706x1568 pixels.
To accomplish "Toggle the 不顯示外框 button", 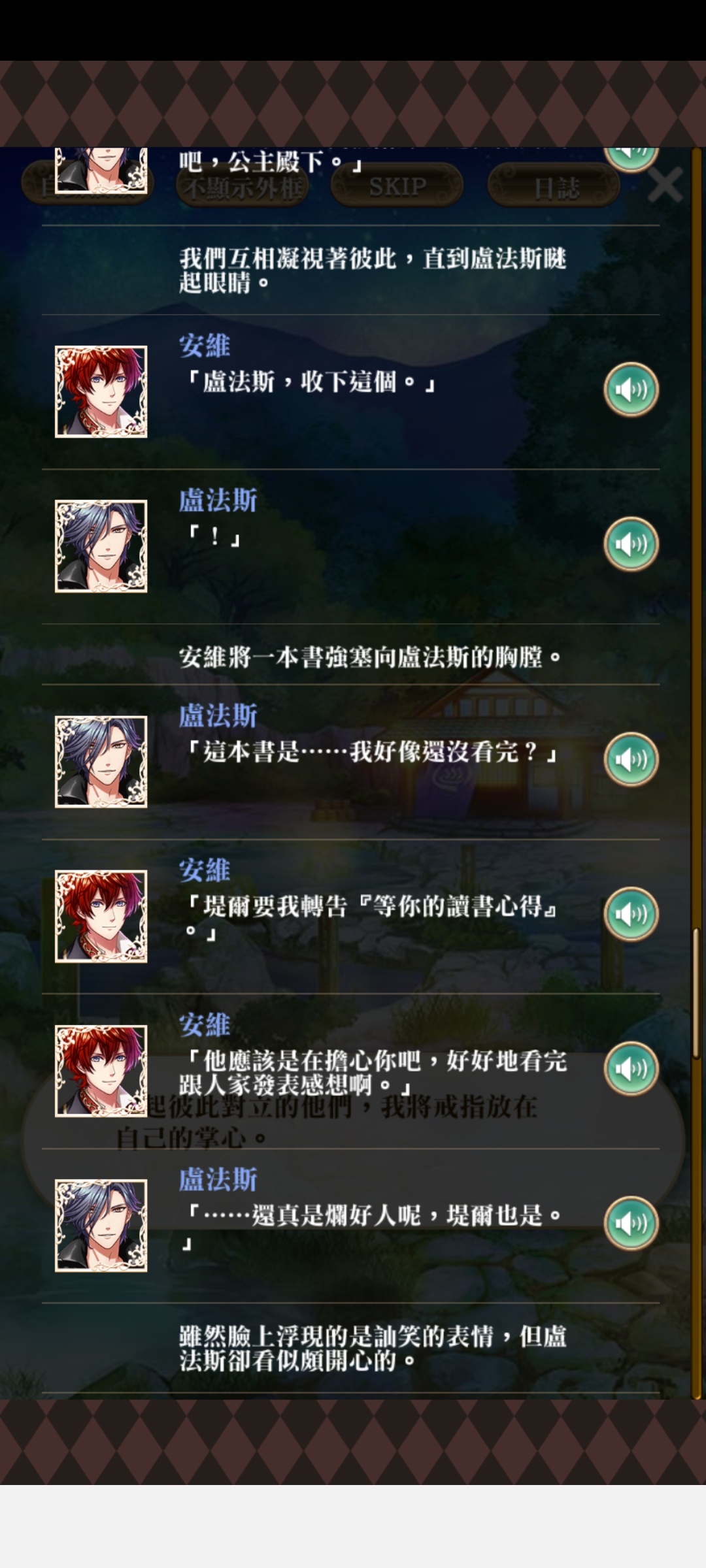I will (242, 188).
